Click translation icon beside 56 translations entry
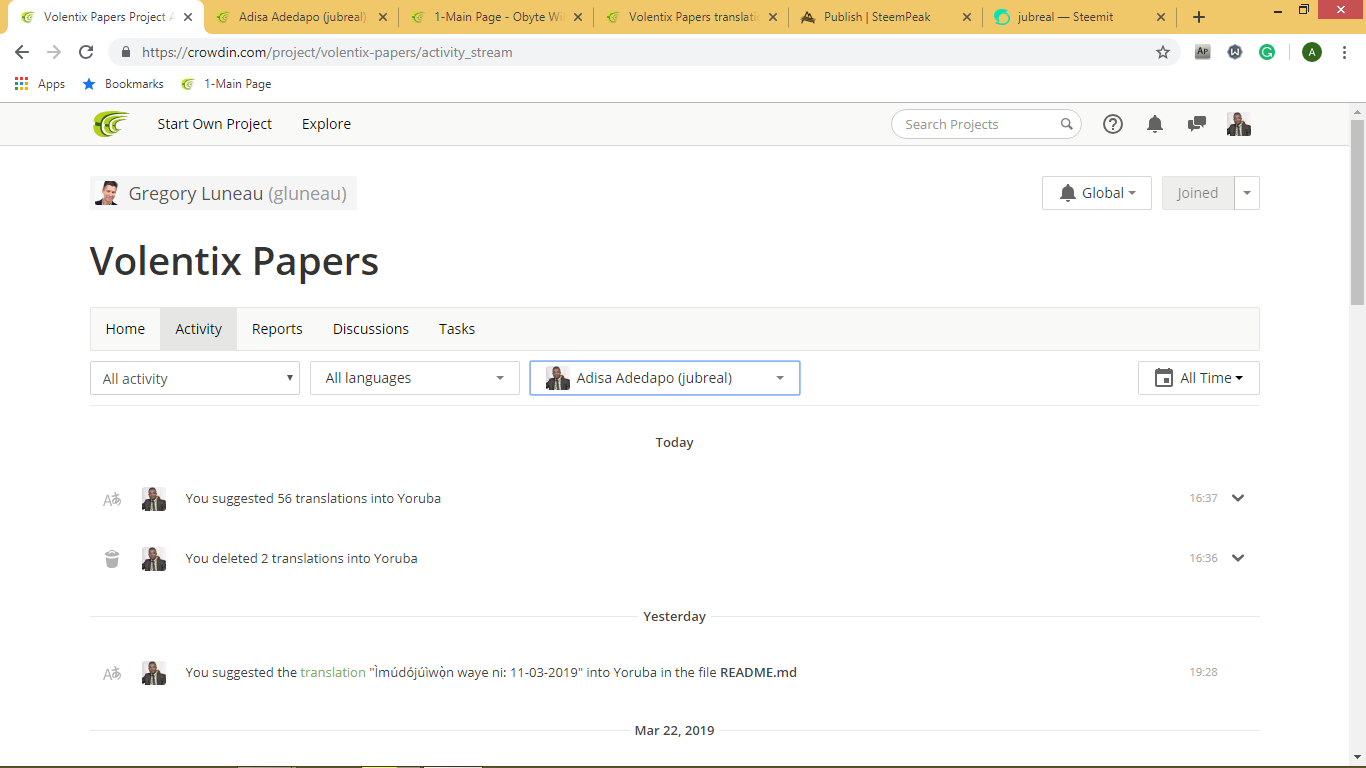 click(x=112, y=499)
